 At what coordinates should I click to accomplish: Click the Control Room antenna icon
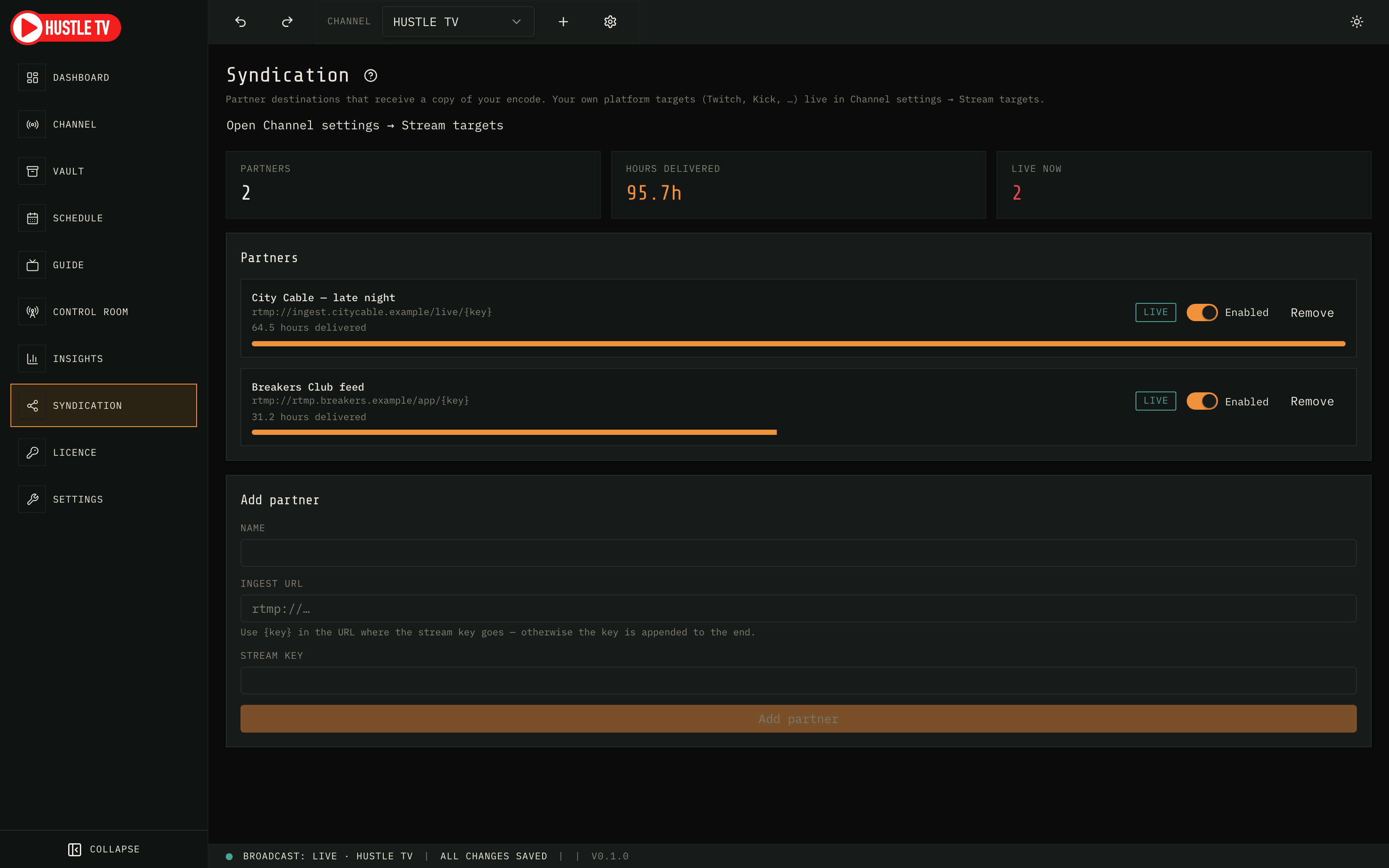[32, 312]
